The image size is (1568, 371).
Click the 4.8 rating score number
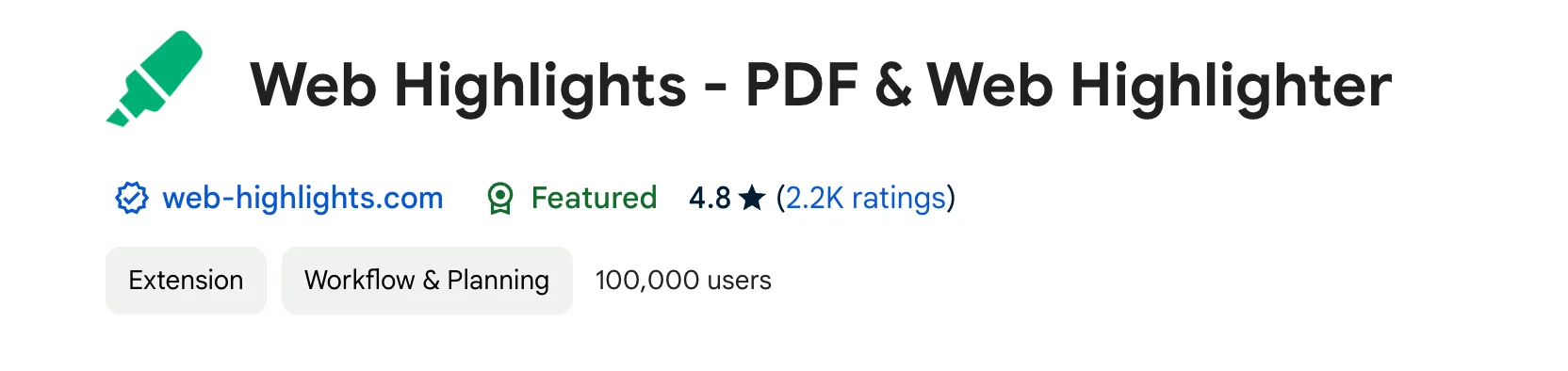[x=710, y=198]
